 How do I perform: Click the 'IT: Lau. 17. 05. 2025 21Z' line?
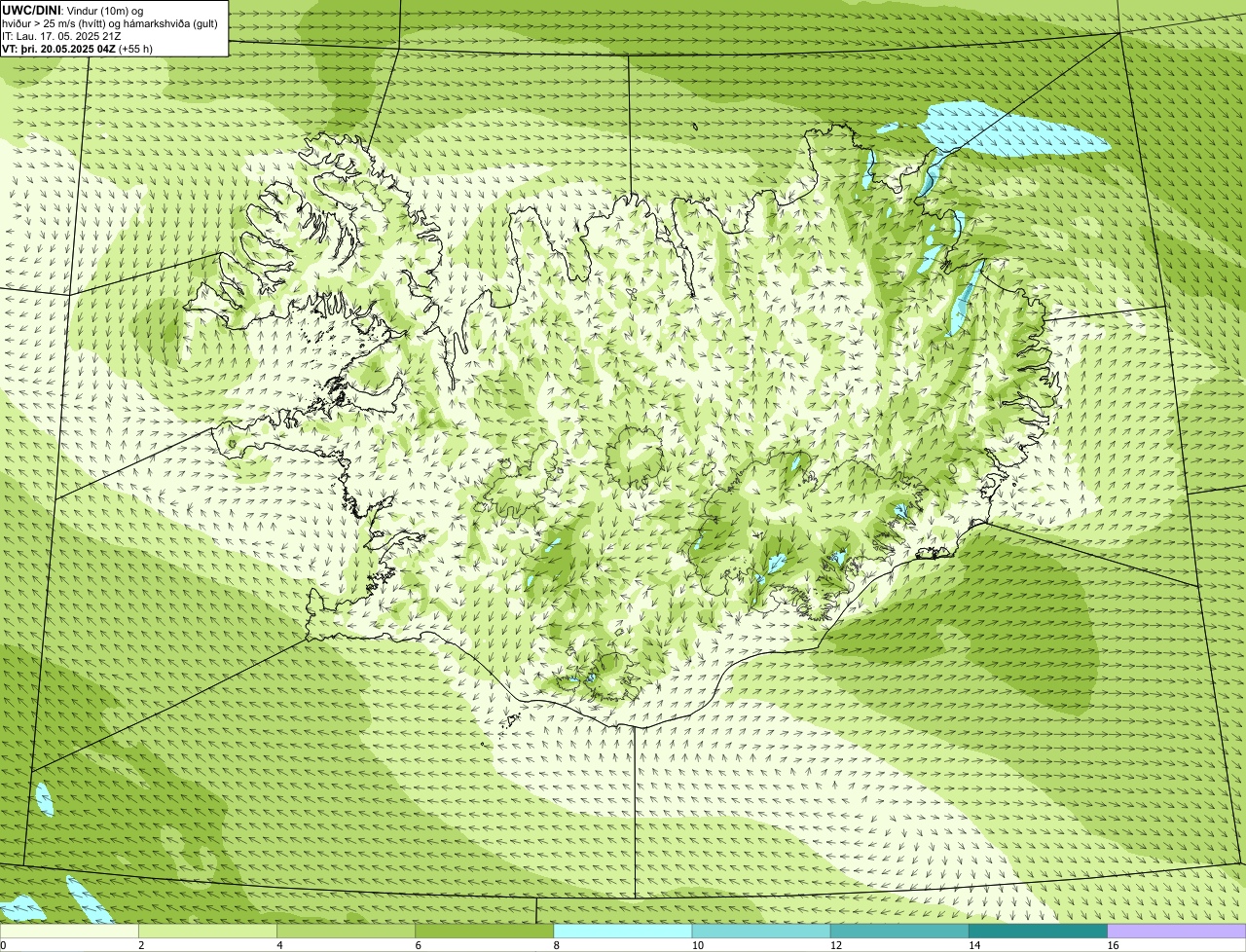[61, 36]
